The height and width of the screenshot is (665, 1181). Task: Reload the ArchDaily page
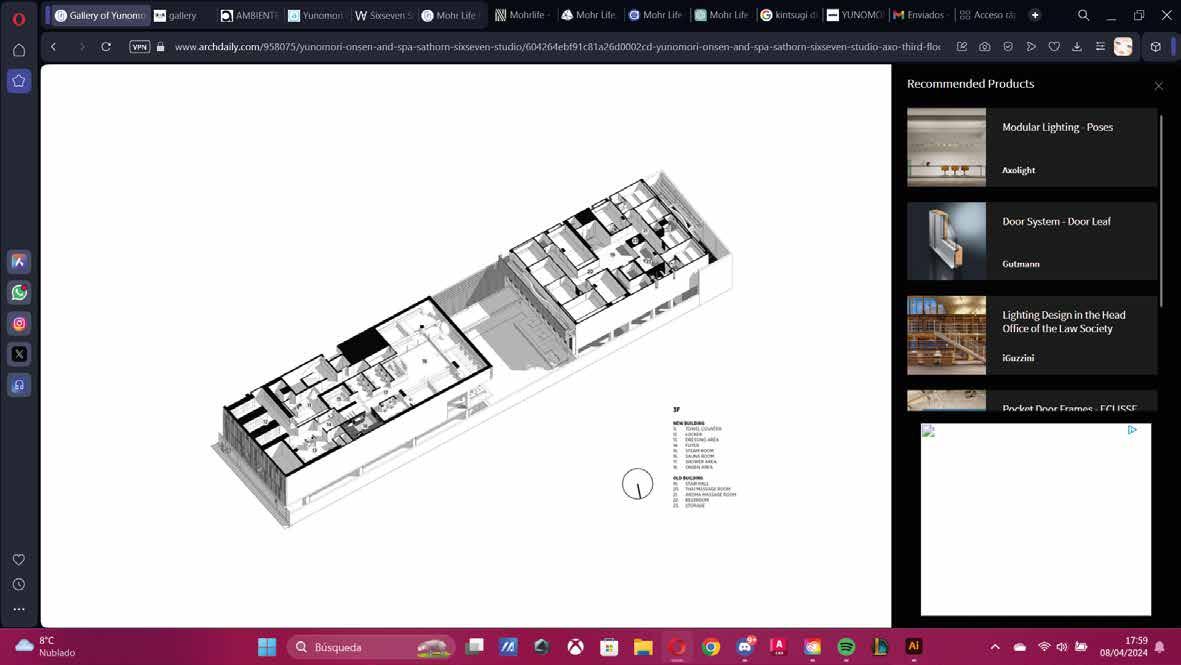pos(106,47)
